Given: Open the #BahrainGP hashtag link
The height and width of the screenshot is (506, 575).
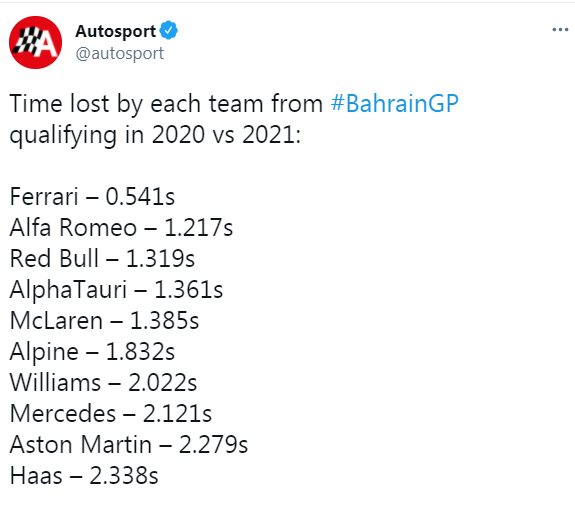Looking at the screenshot, I should tap(394, 103).
